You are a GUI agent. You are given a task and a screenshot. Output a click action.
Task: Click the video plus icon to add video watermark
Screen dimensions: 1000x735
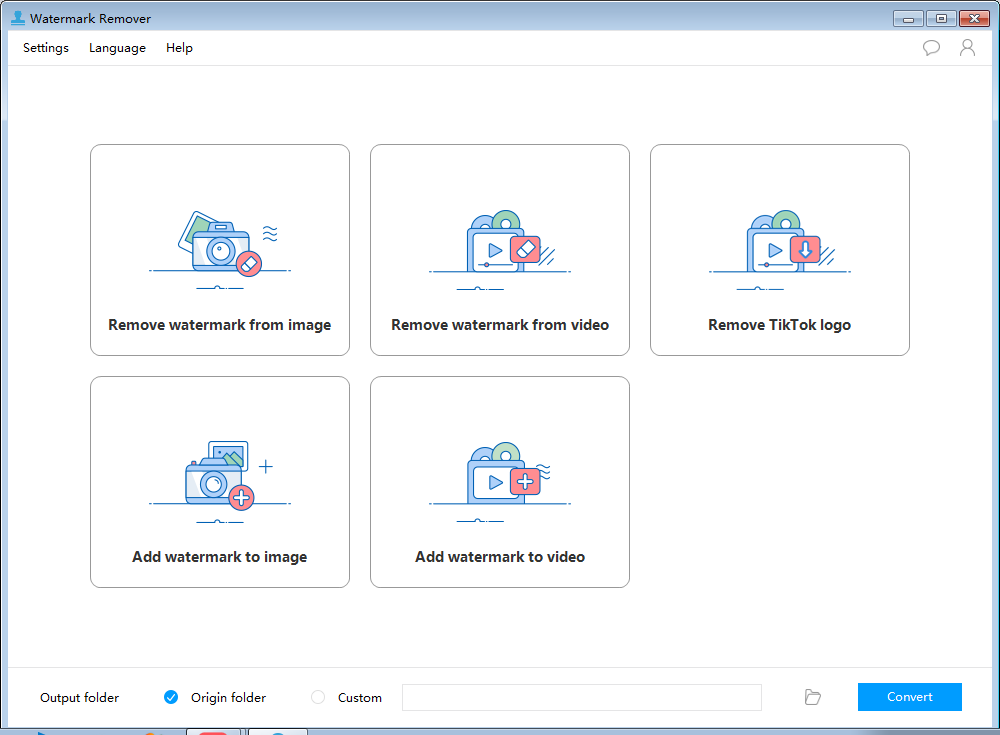[500, 482]
